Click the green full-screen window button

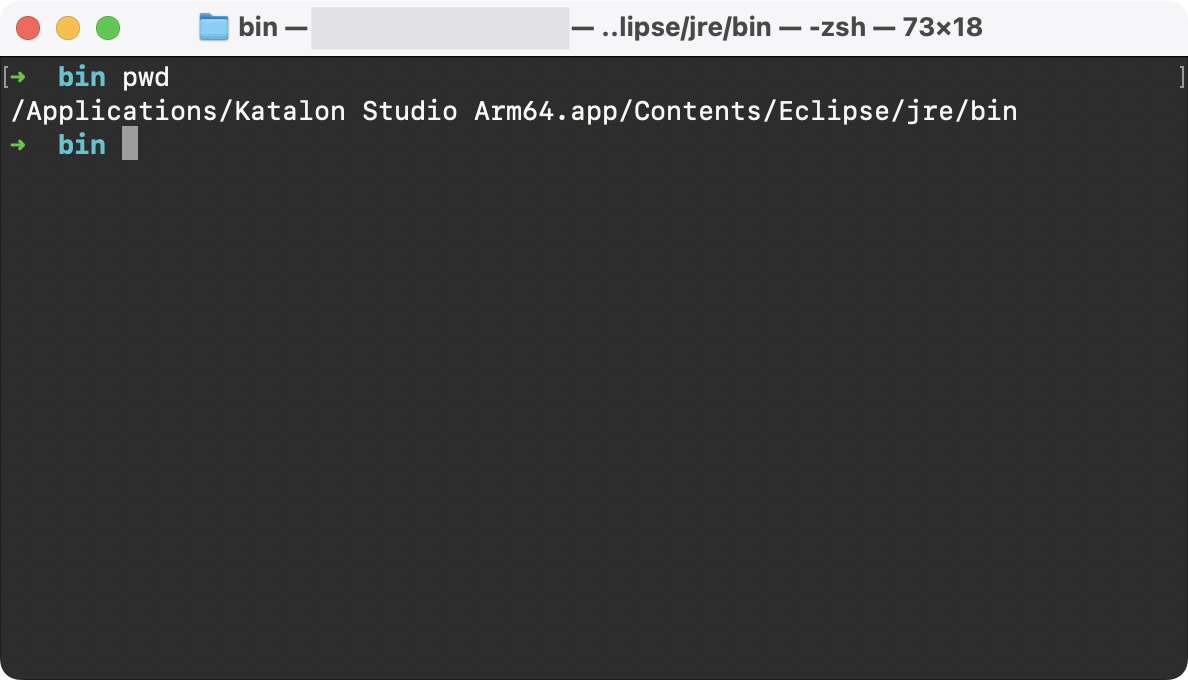tap(108, 28)
